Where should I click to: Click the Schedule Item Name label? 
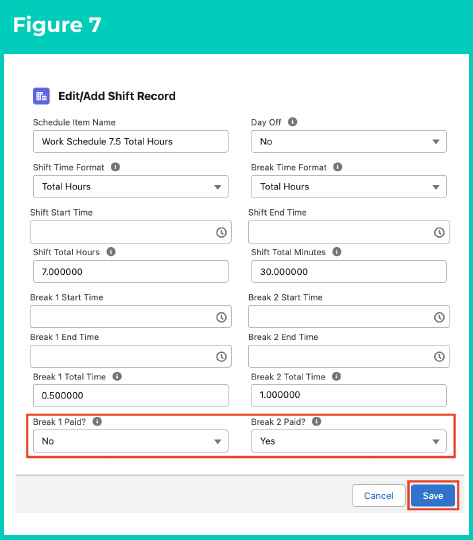coord(74,122)
